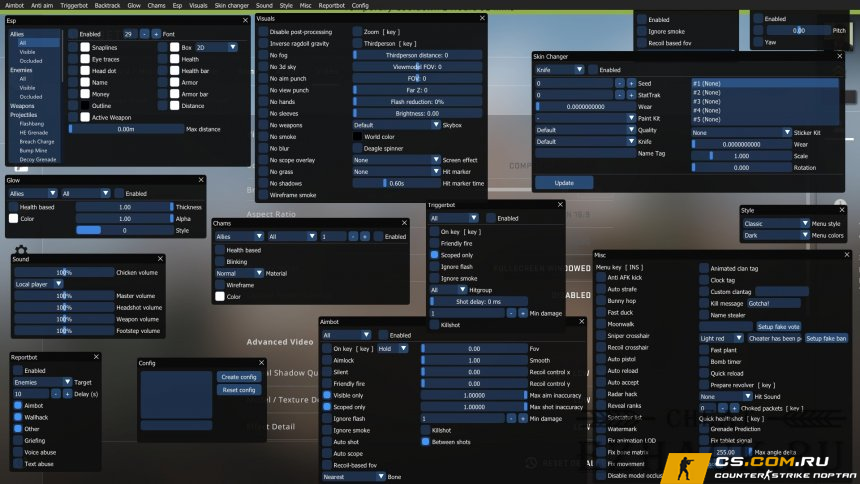Image resolution: width=860 pixels, height=484 pixels.
Task: Adjust the Master volume slider
Action: [x=64, y=296]
